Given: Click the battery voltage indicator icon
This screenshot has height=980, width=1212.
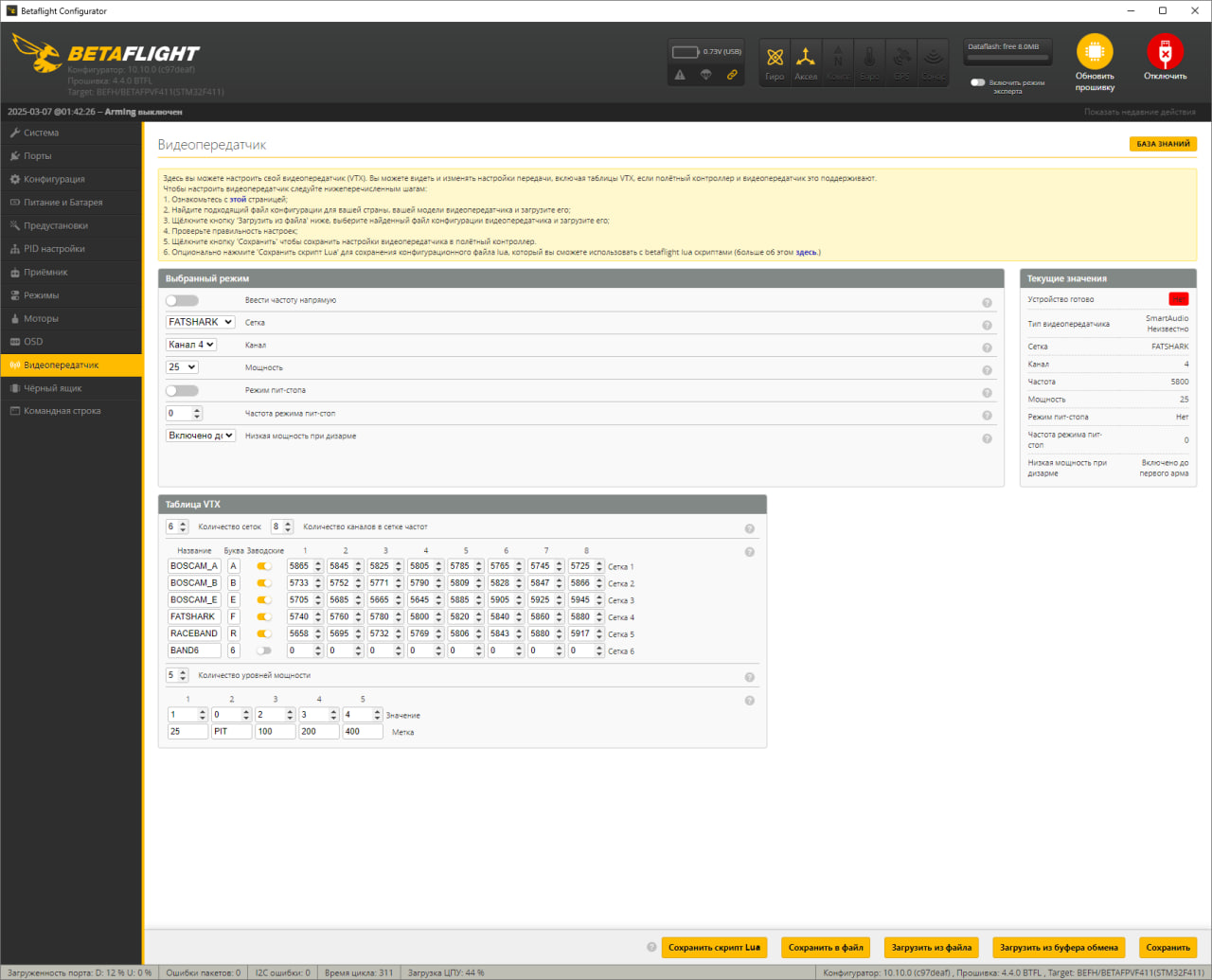Looking at the screenshot, I should tap(686, 52).
